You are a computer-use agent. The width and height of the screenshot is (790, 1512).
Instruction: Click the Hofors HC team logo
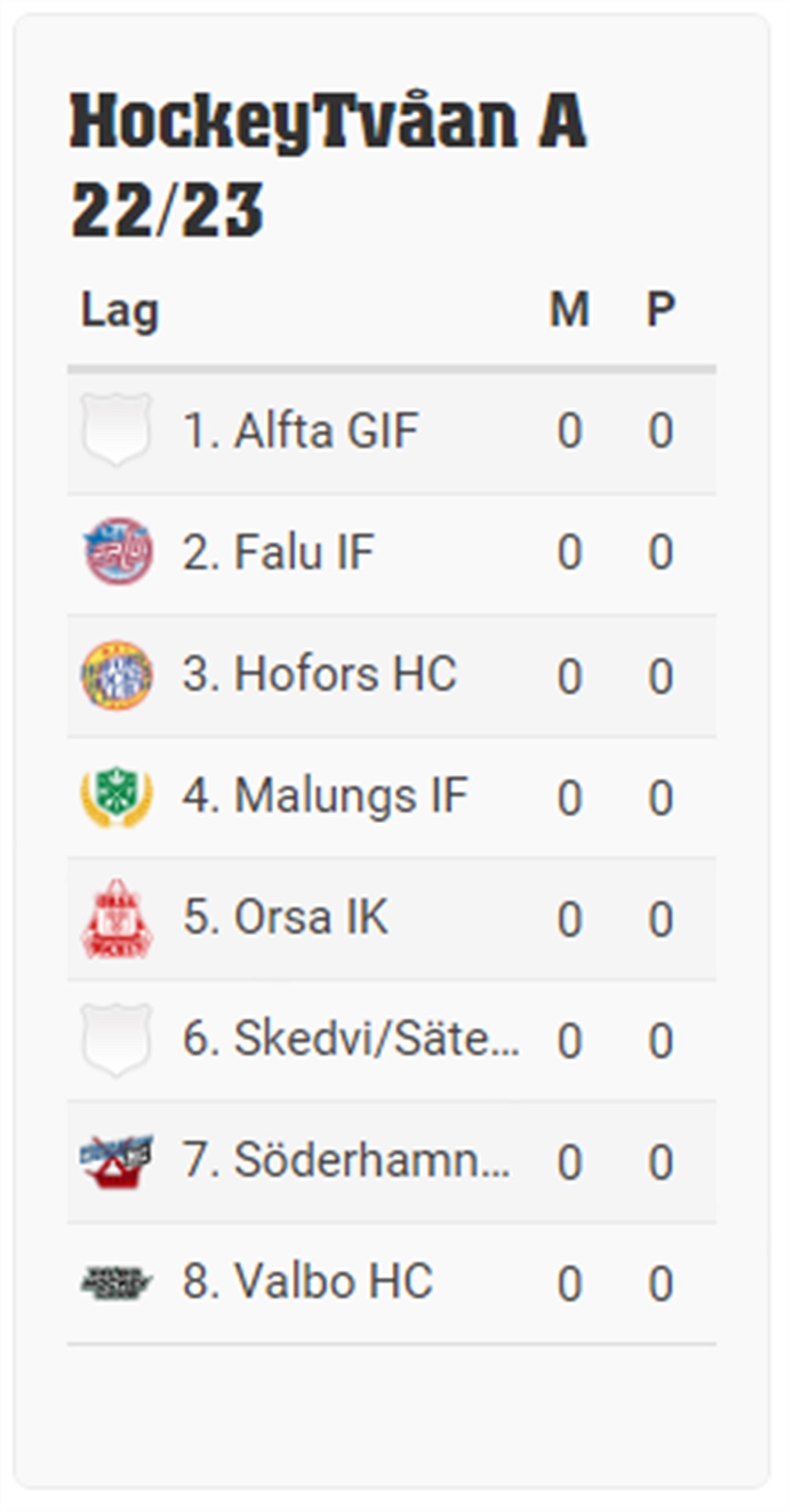pyautogui.click(x=117, y=675)
